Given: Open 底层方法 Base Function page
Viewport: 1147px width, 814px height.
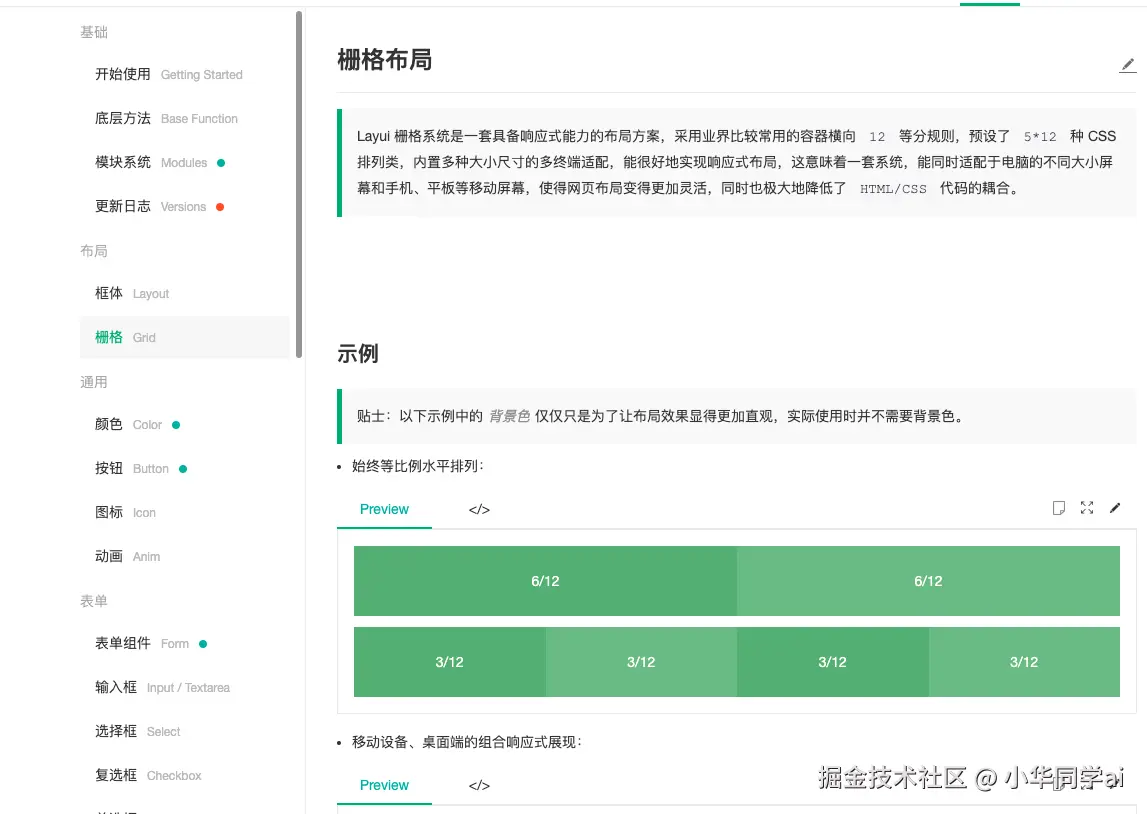Looking at the screenshot, I should pyautogui.click(x=166, y=118).
